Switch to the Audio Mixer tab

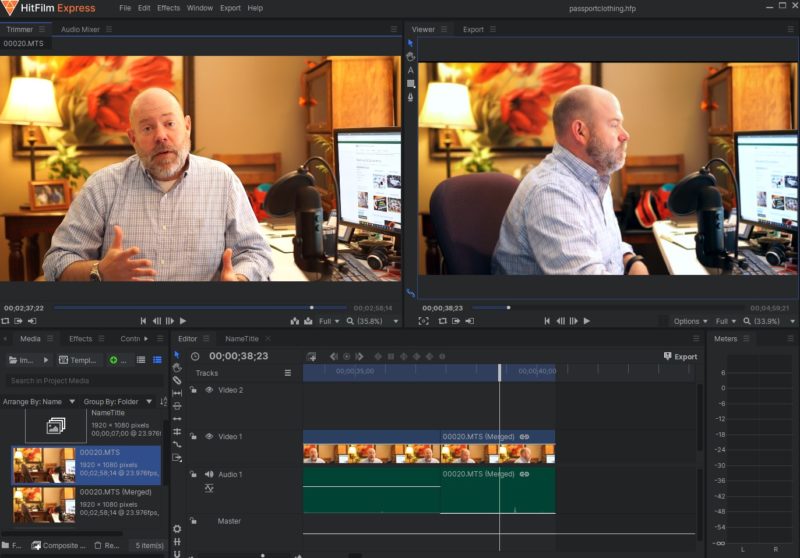tap(80, 29)
